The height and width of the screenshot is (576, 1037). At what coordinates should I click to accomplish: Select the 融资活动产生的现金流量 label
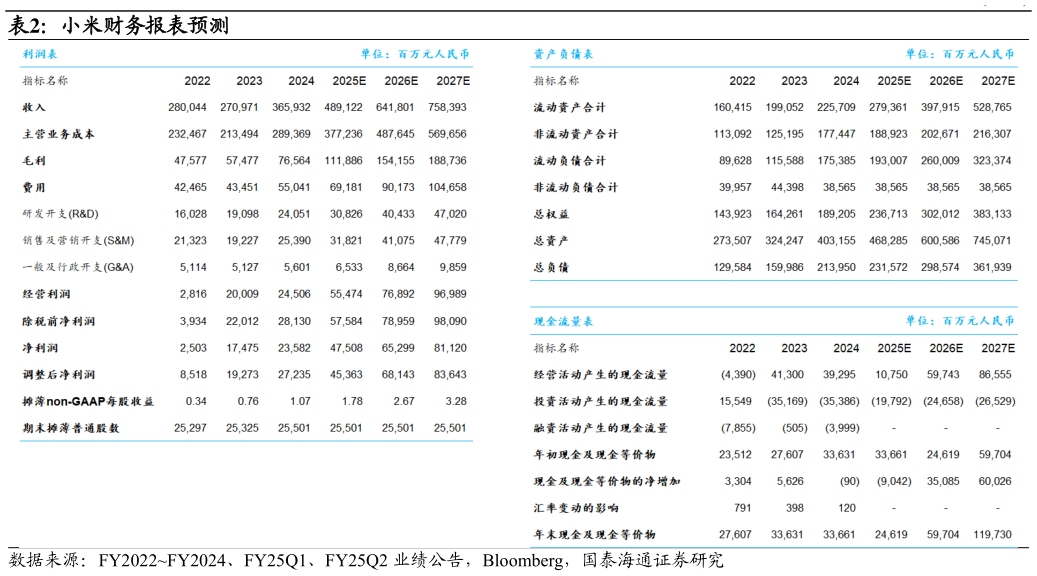click(x=601, y=428)
